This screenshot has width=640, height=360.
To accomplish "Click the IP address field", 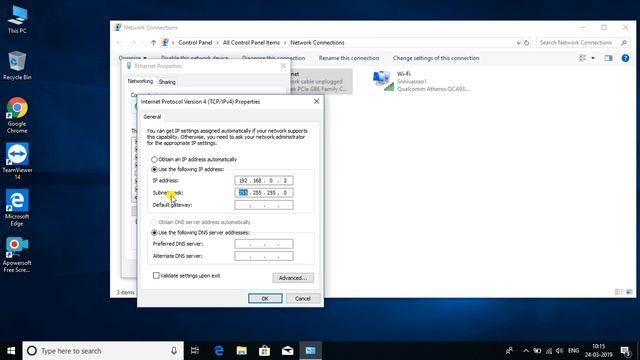I will pos(264,180).
